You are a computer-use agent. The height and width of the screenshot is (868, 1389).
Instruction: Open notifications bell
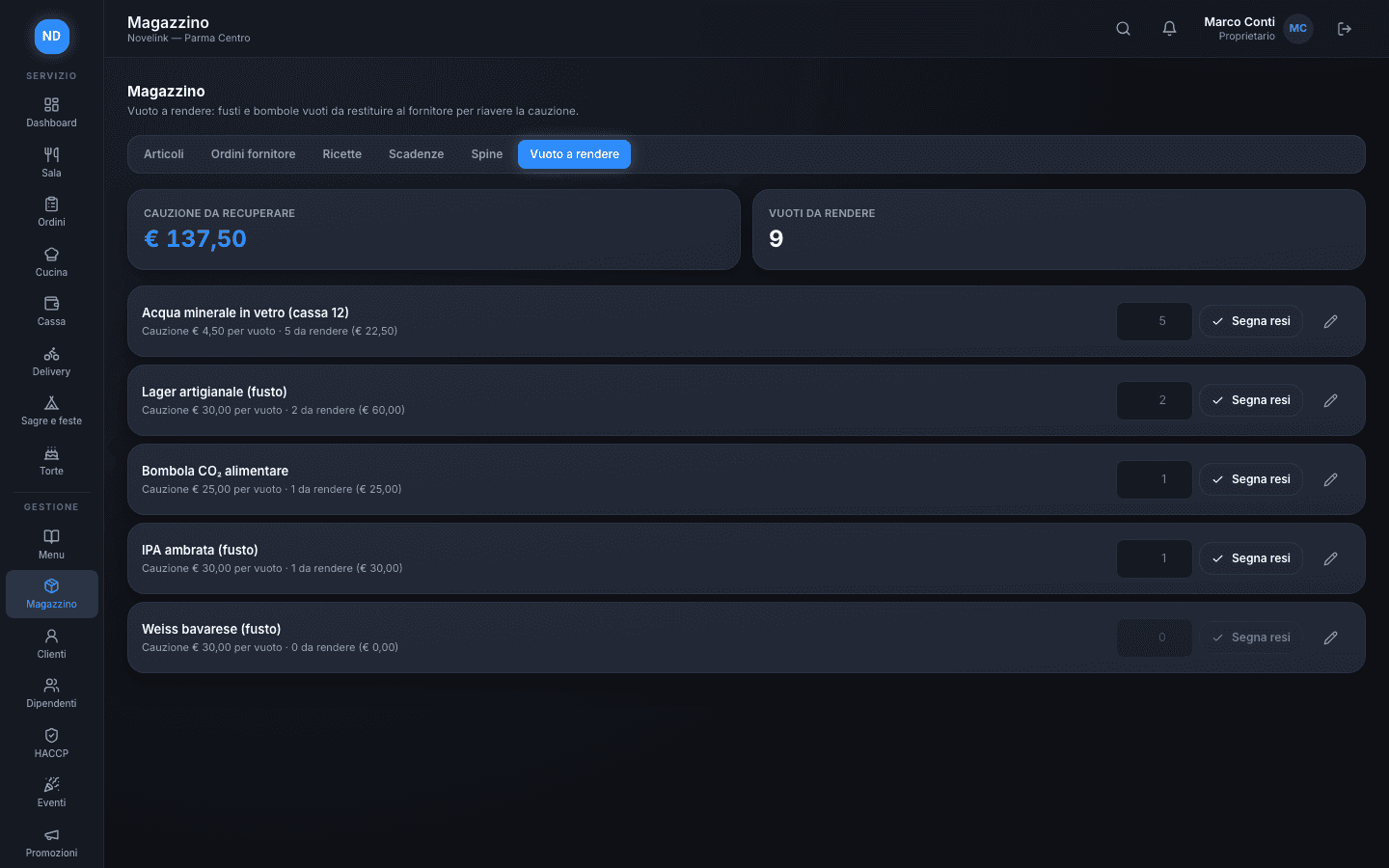(1169, 29)
